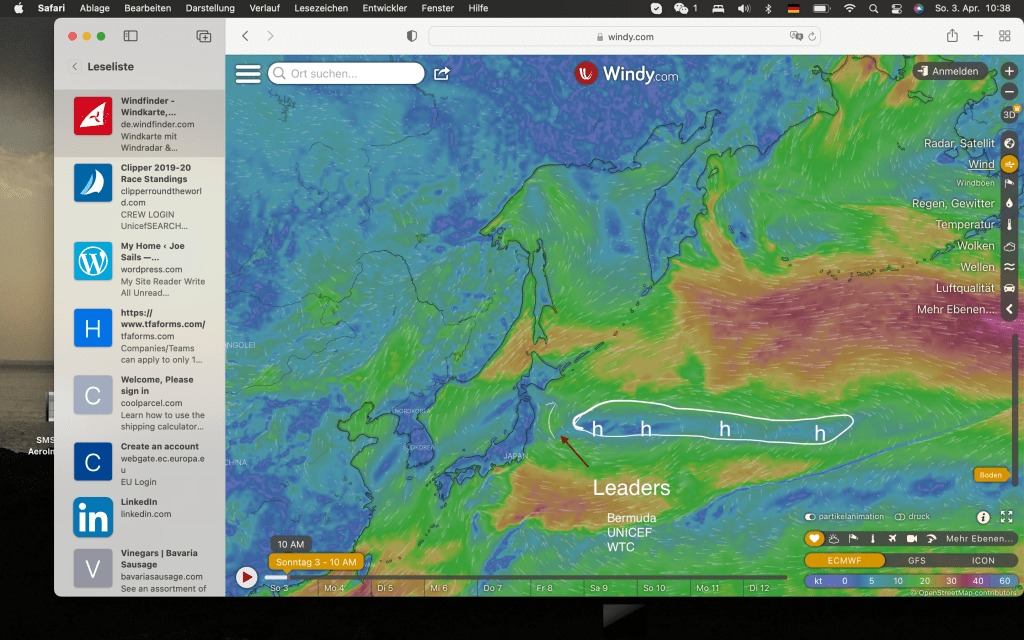Choose the Wolken cloud layer icon
Screen dimensions: 1024x640
pyautogui.click(x=1009, y=246)
